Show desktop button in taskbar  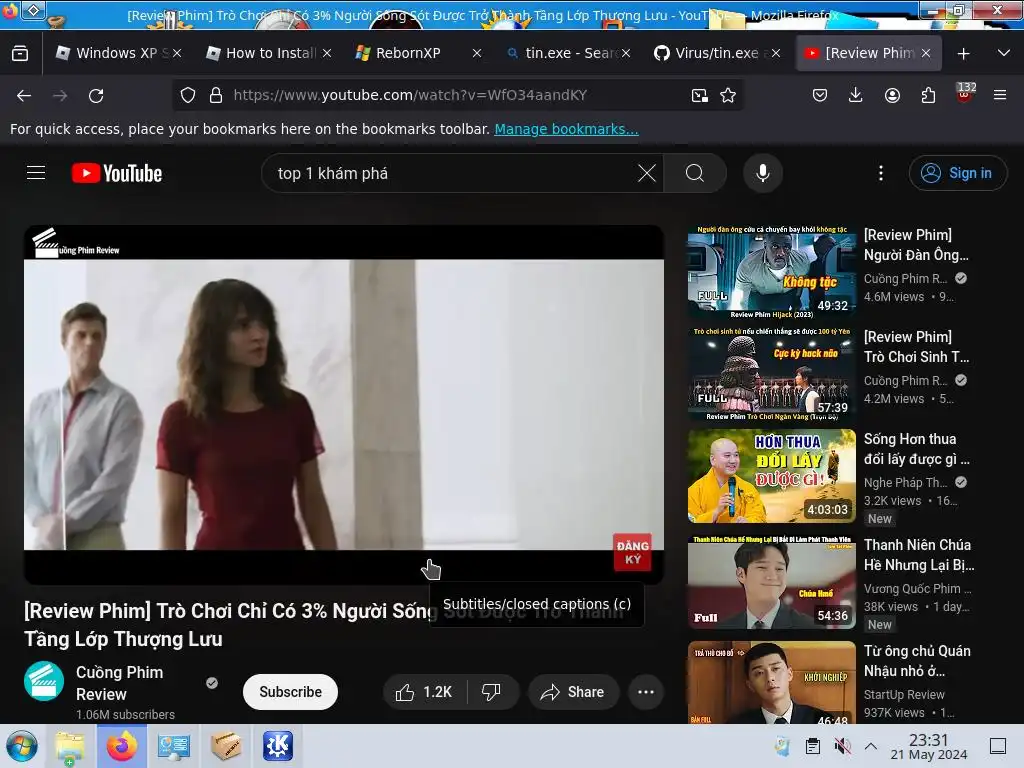click(x=997, y=746)
